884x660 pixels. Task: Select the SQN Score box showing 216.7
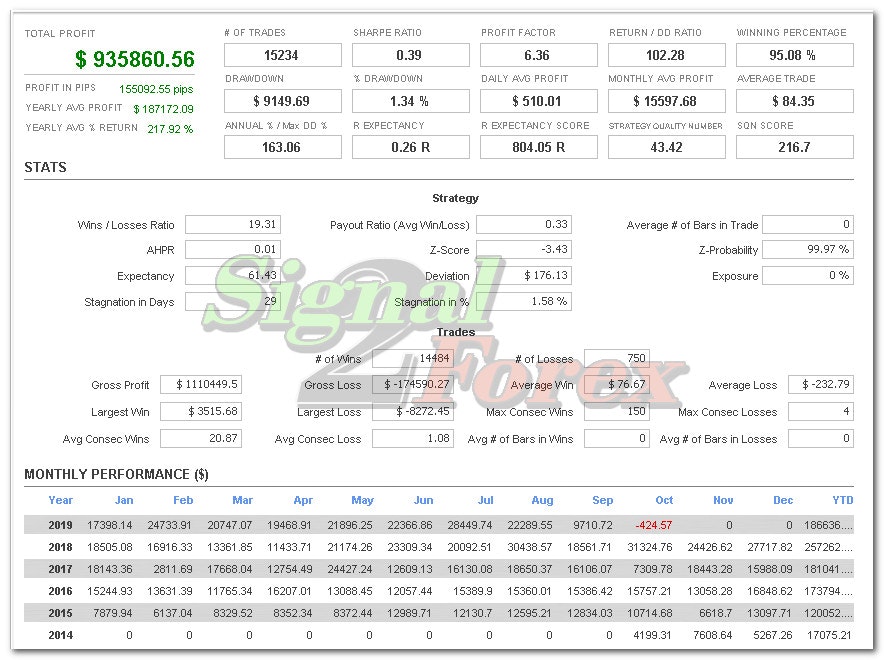[x=794, y=147]
